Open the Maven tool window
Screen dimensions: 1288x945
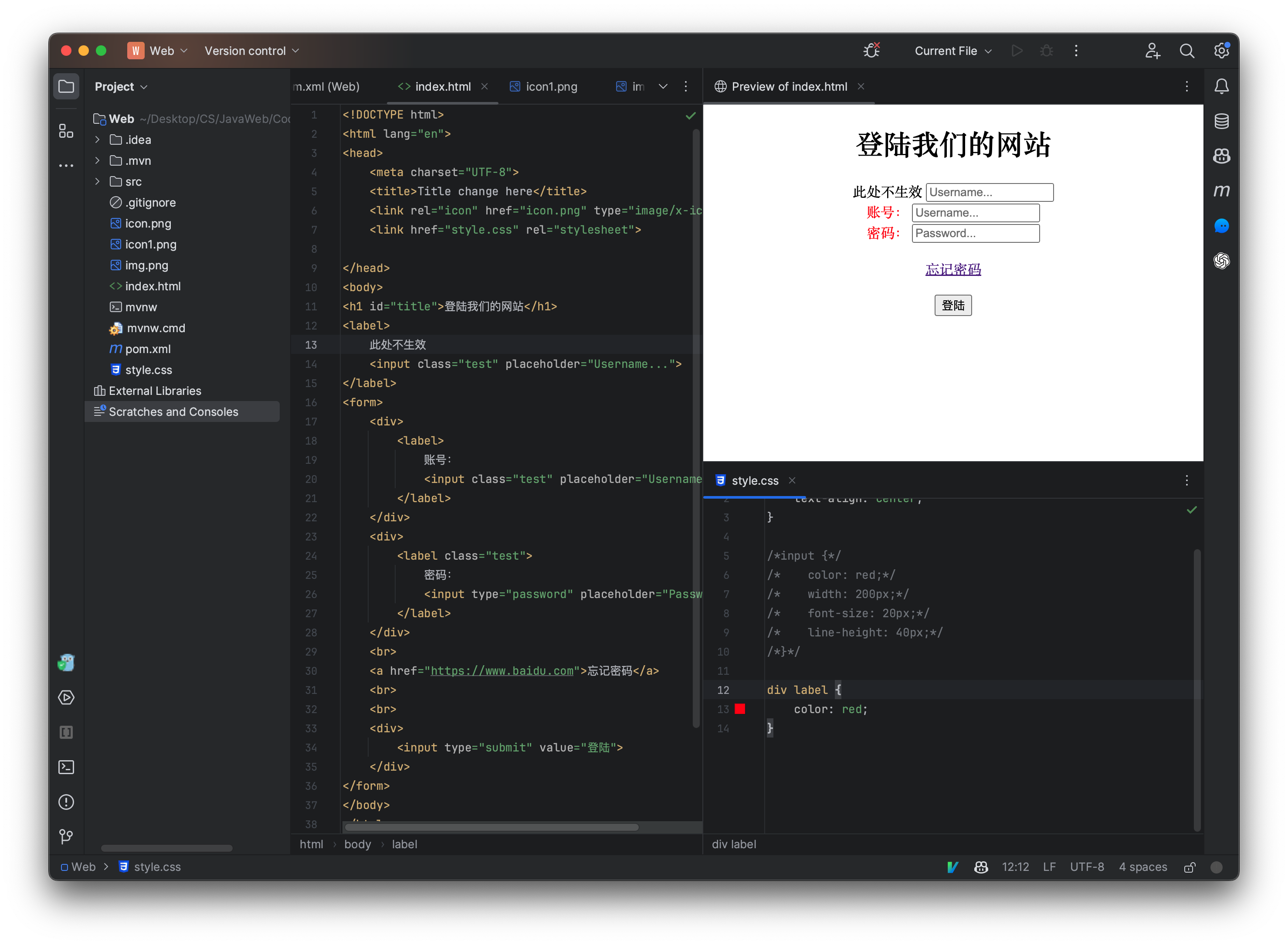click(x=1222, y=190)
